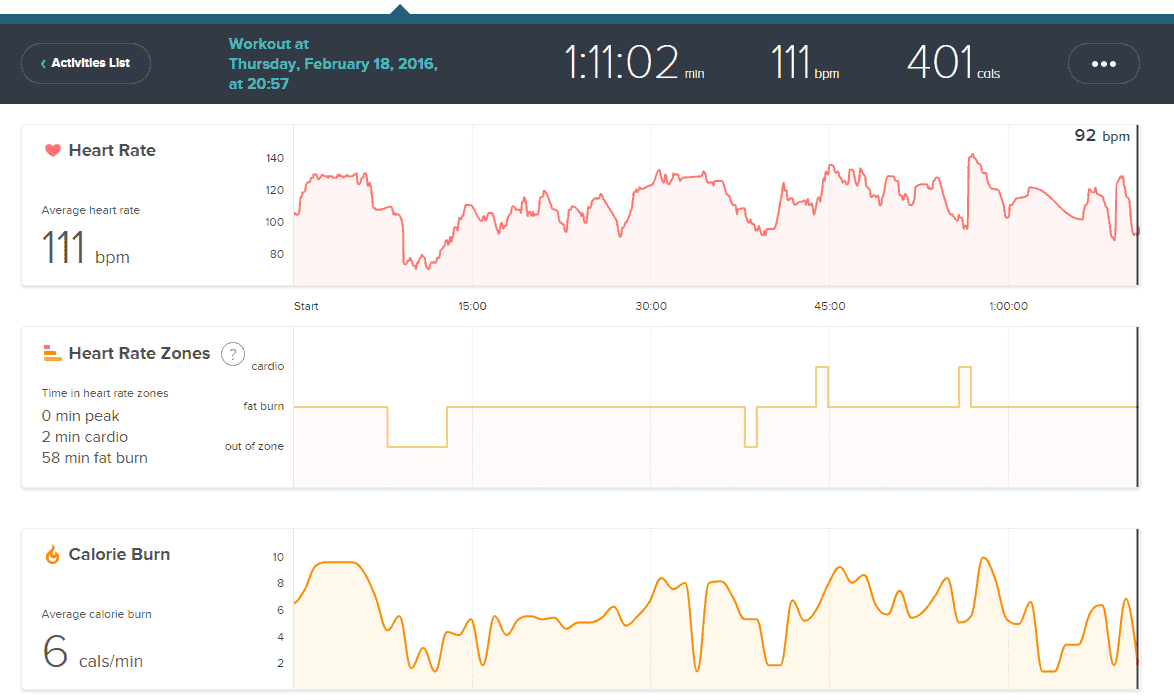Click the 1:00:00 time axis marker
Screen dimensions: 1174x700
pyautogui.click(x=1007, y=306)
